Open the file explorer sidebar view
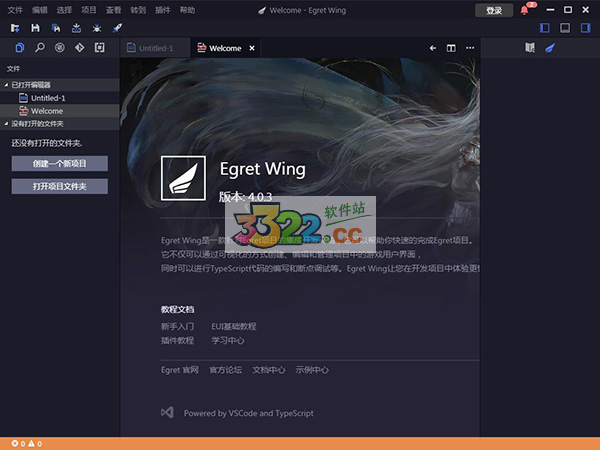Image resolution: width=600 pixels, height=450 pixels. click(20, 48)
